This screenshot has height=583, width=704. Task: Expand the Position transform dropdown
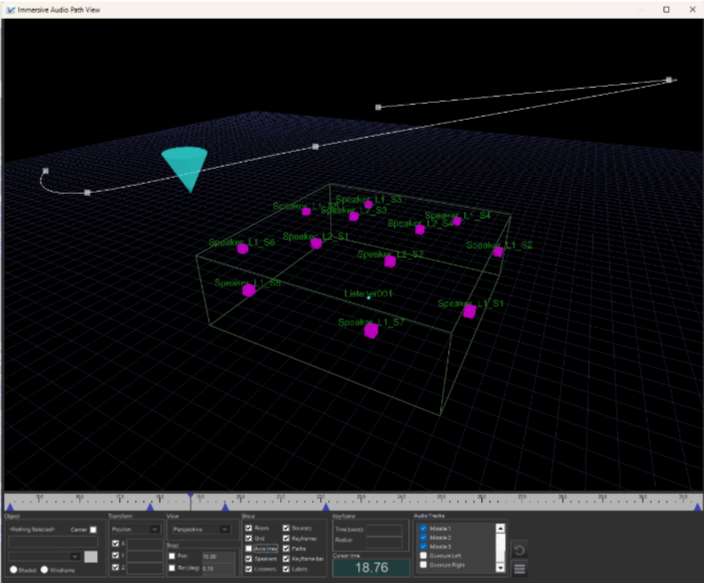tap(134, 529)
